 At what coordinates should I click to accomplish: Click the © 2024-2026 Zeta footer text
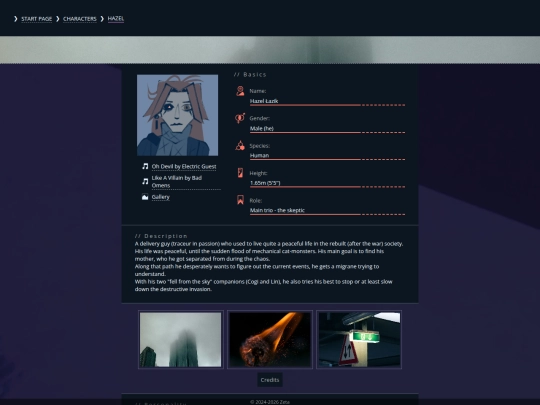click(x=270, y=402)
